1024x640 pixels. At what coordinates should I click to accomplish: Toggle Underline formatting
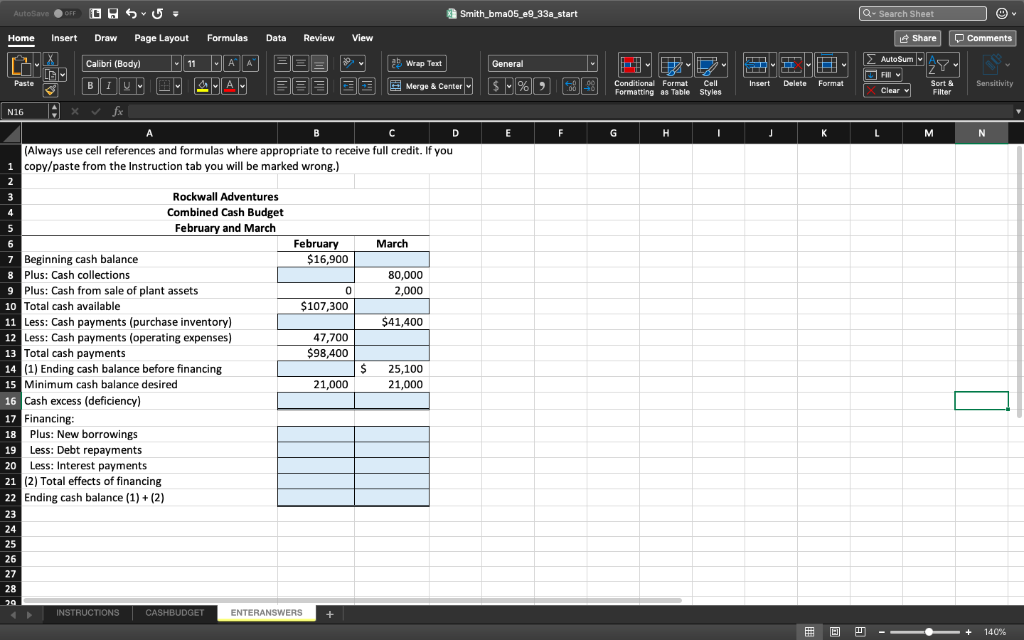click(x=127, y=86)
